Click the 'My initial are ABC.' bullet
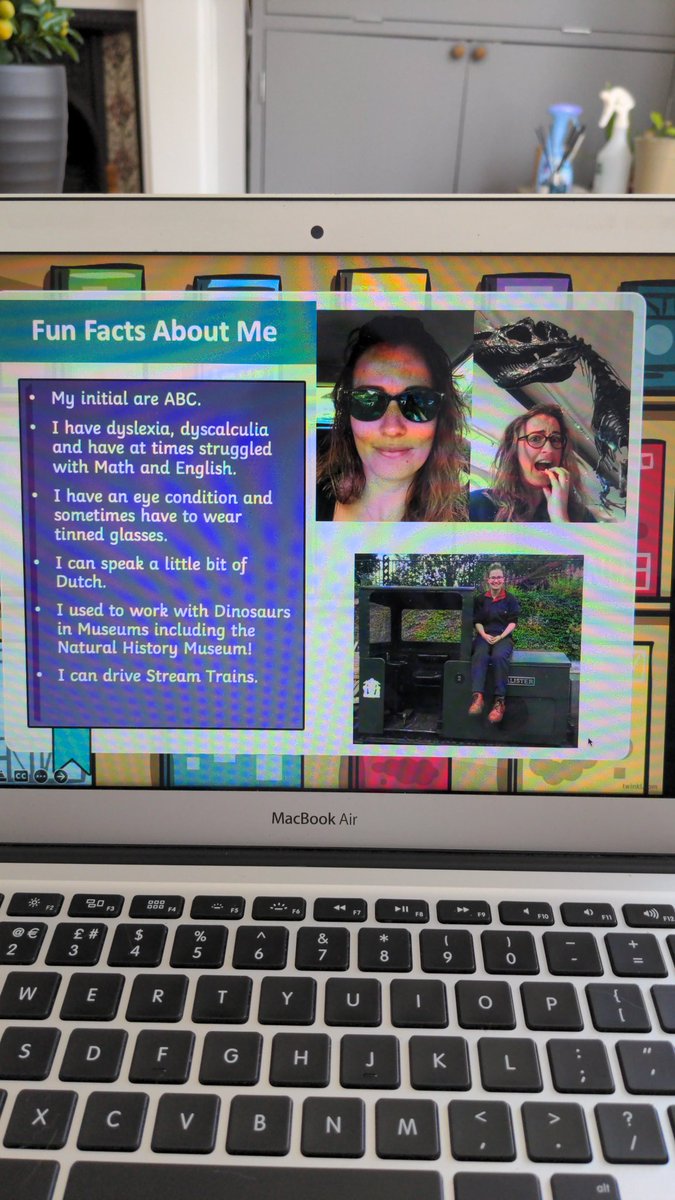The height and width of the screenshot is (1200, 675). point(126,398)
